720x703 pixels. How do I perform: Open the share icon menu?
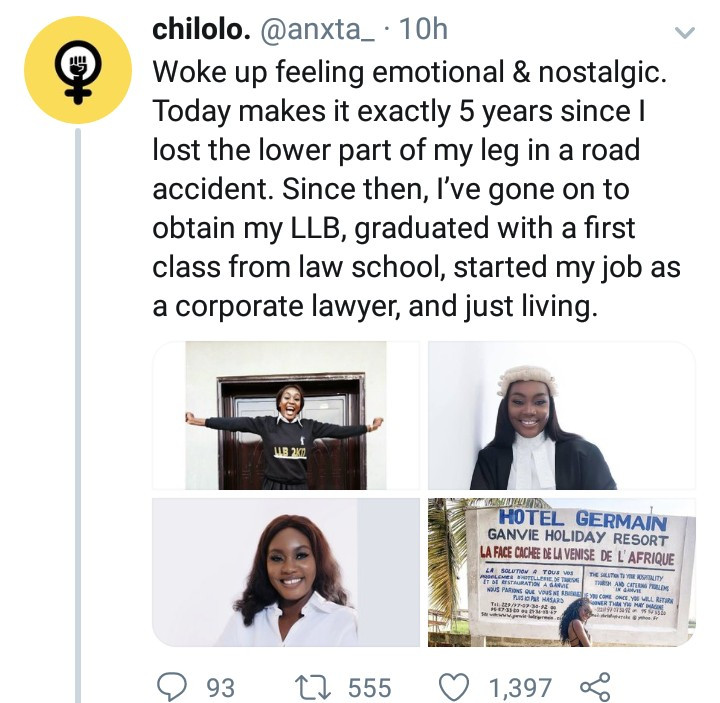(x=594, y=686)
